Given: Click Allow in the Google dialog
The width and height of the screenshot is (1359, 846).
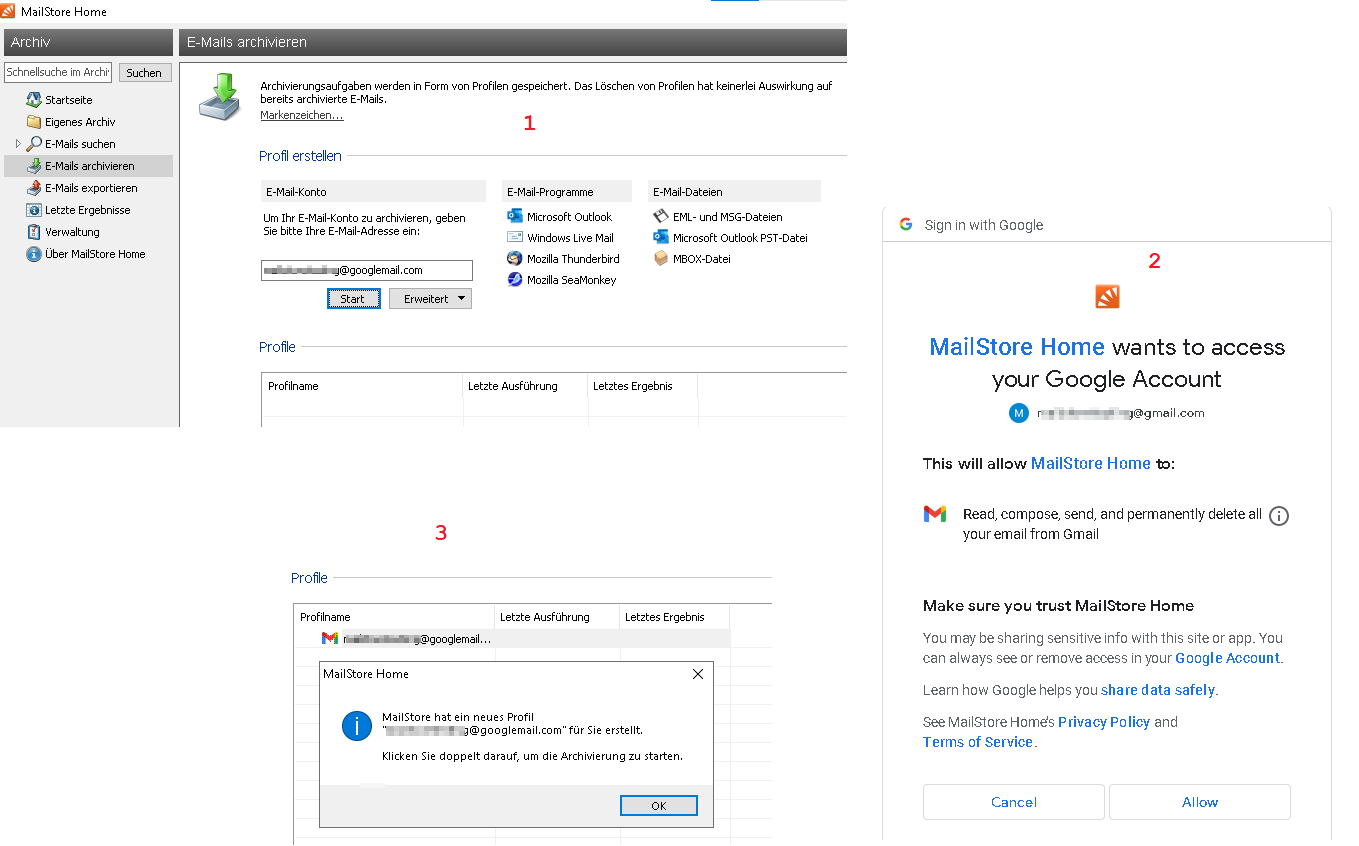Looking at the screenshot, I should click(x=1200, y=802).
